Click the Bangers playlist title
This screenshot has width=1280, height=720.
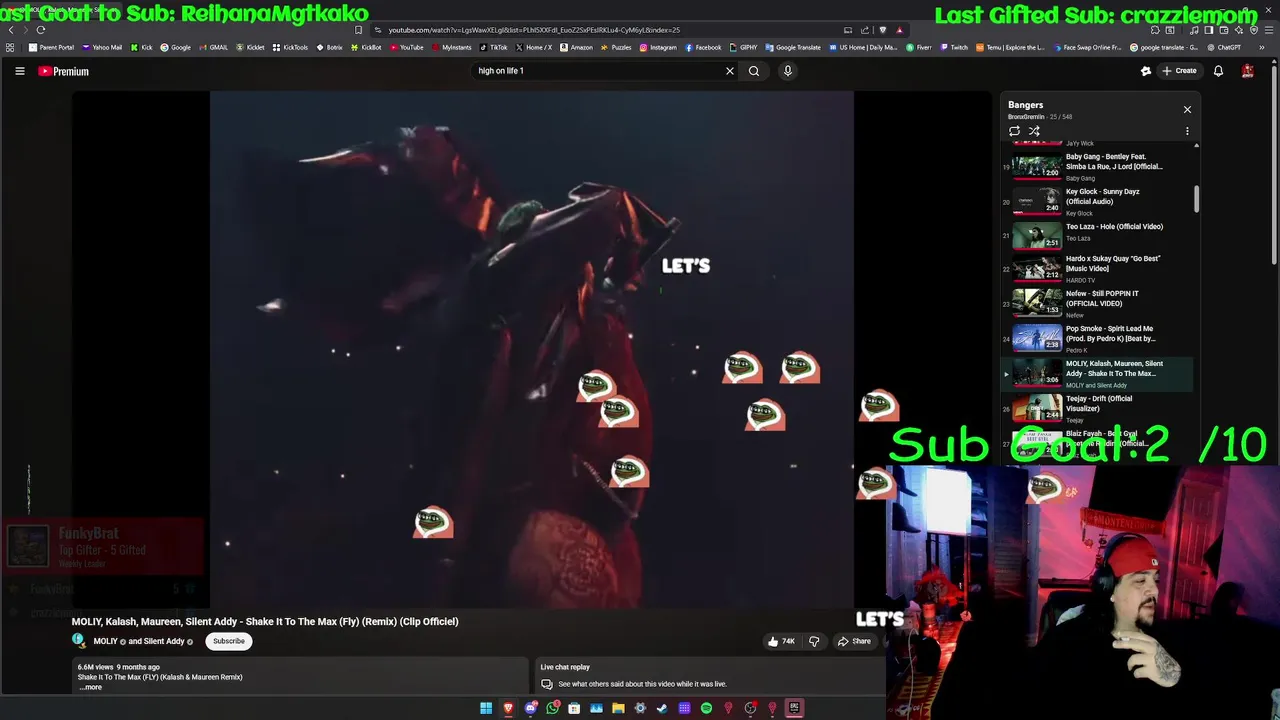pyautogui.click(x=1025, y=105)
